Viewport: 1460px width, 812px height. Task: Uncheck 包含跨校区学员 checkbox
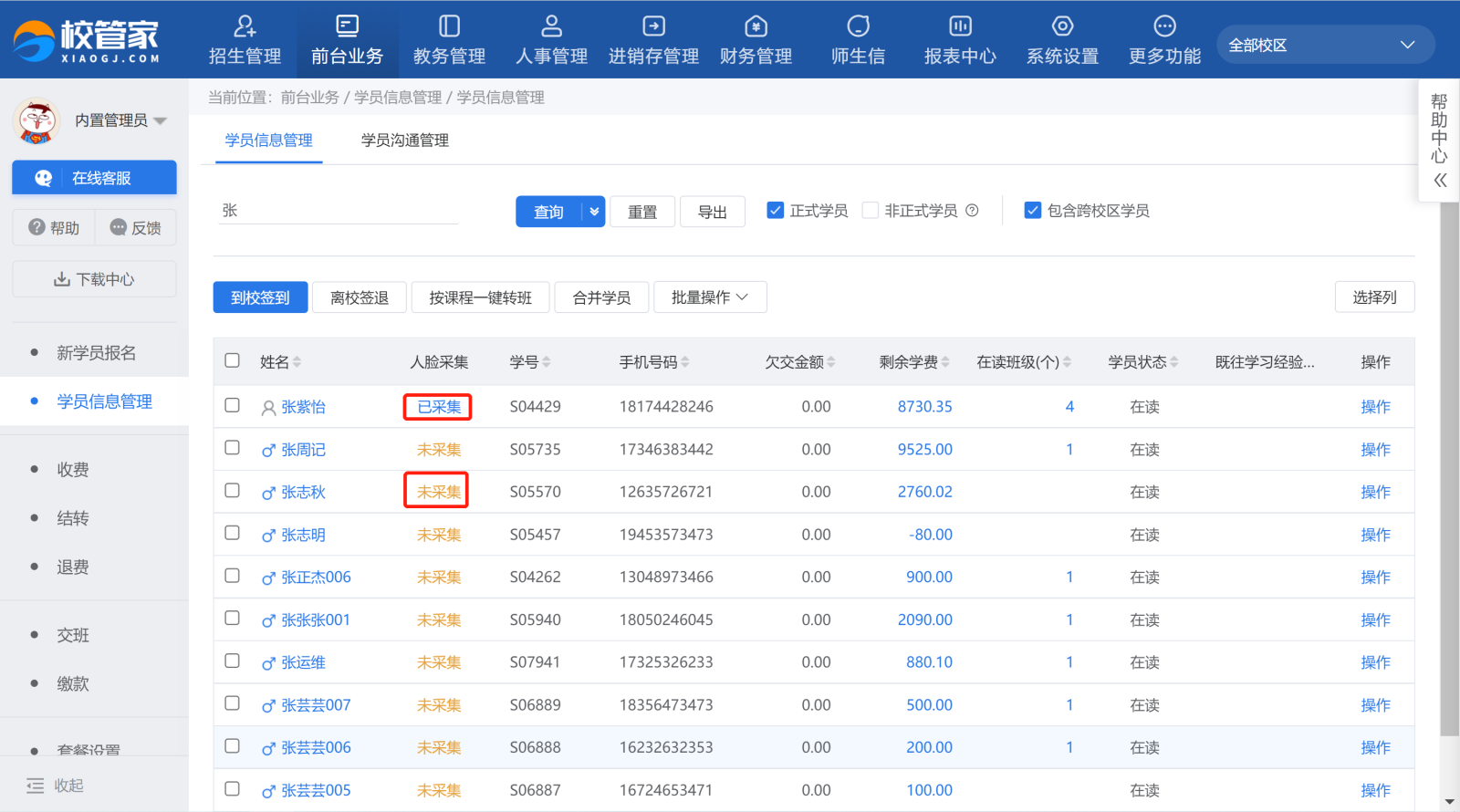(x=1033, y=211)
